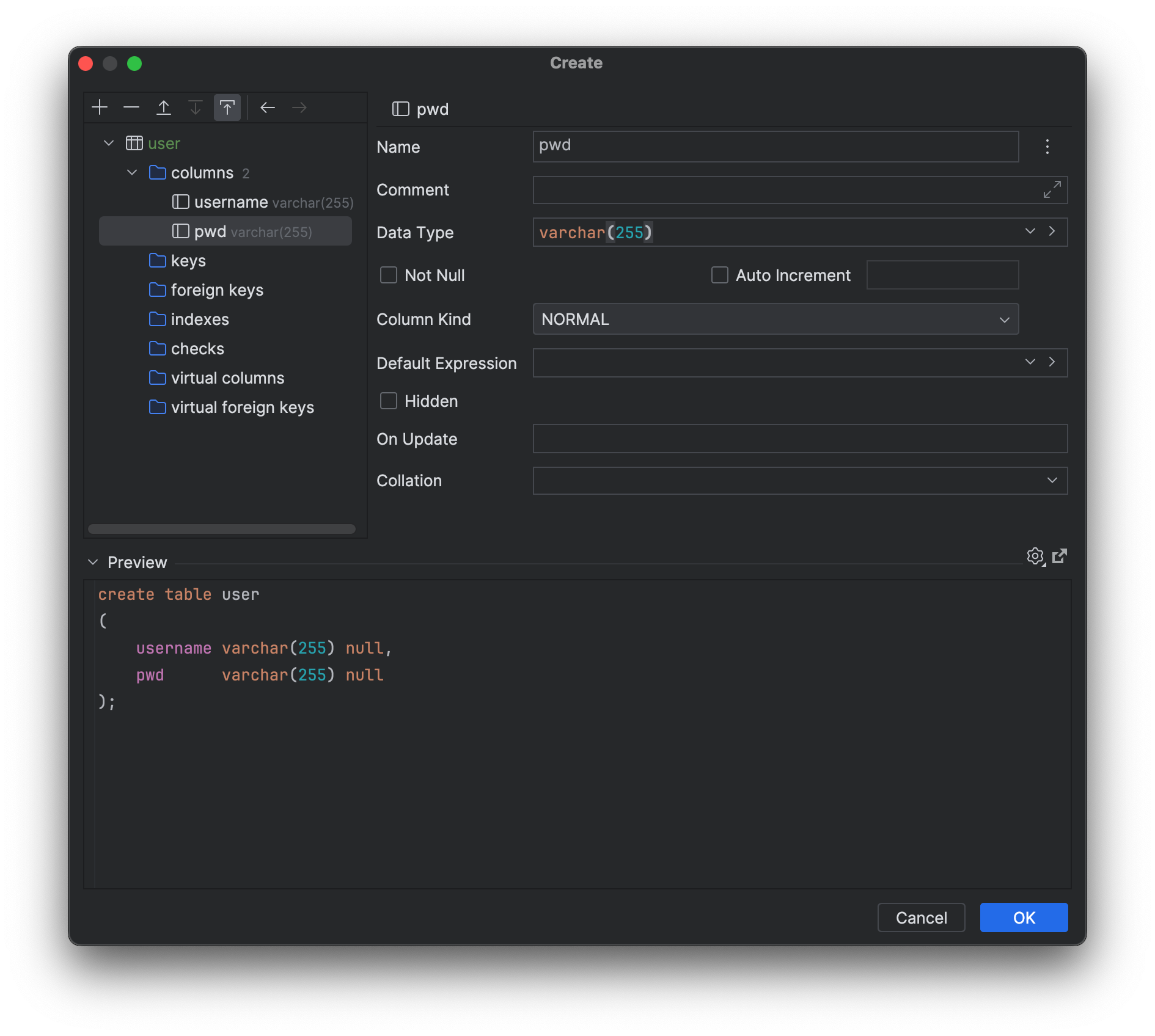Click the OK button

(x=1024, y=917)
